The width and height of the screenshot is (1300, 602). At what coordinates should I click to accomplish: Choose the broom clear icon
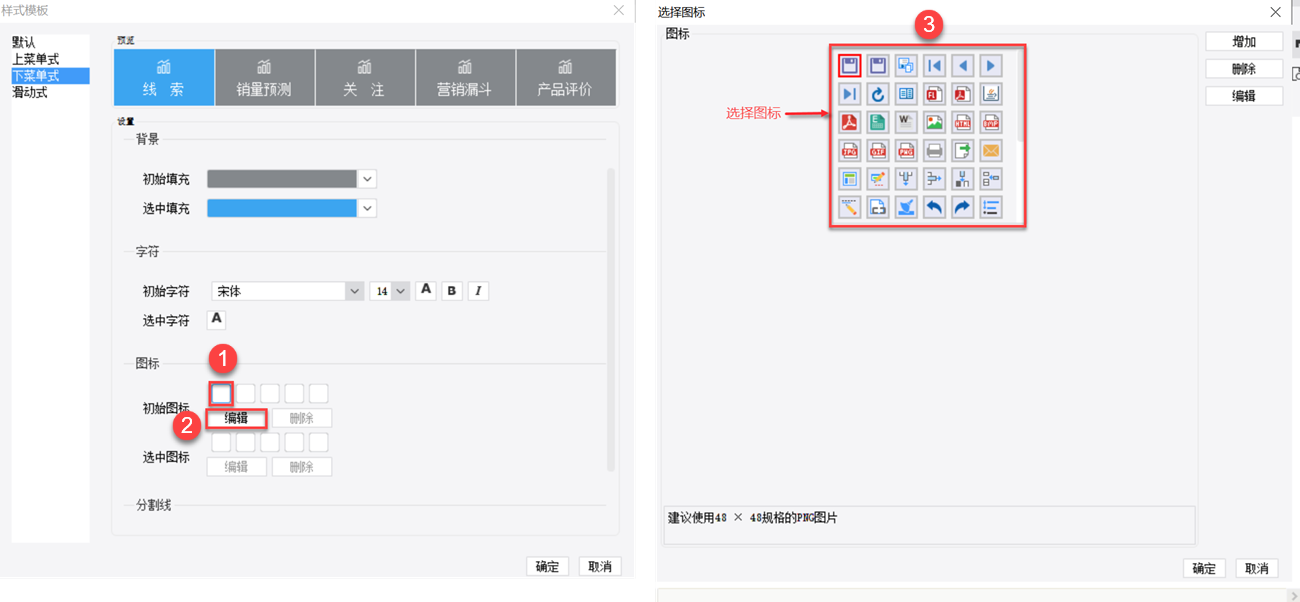point(906,207)
